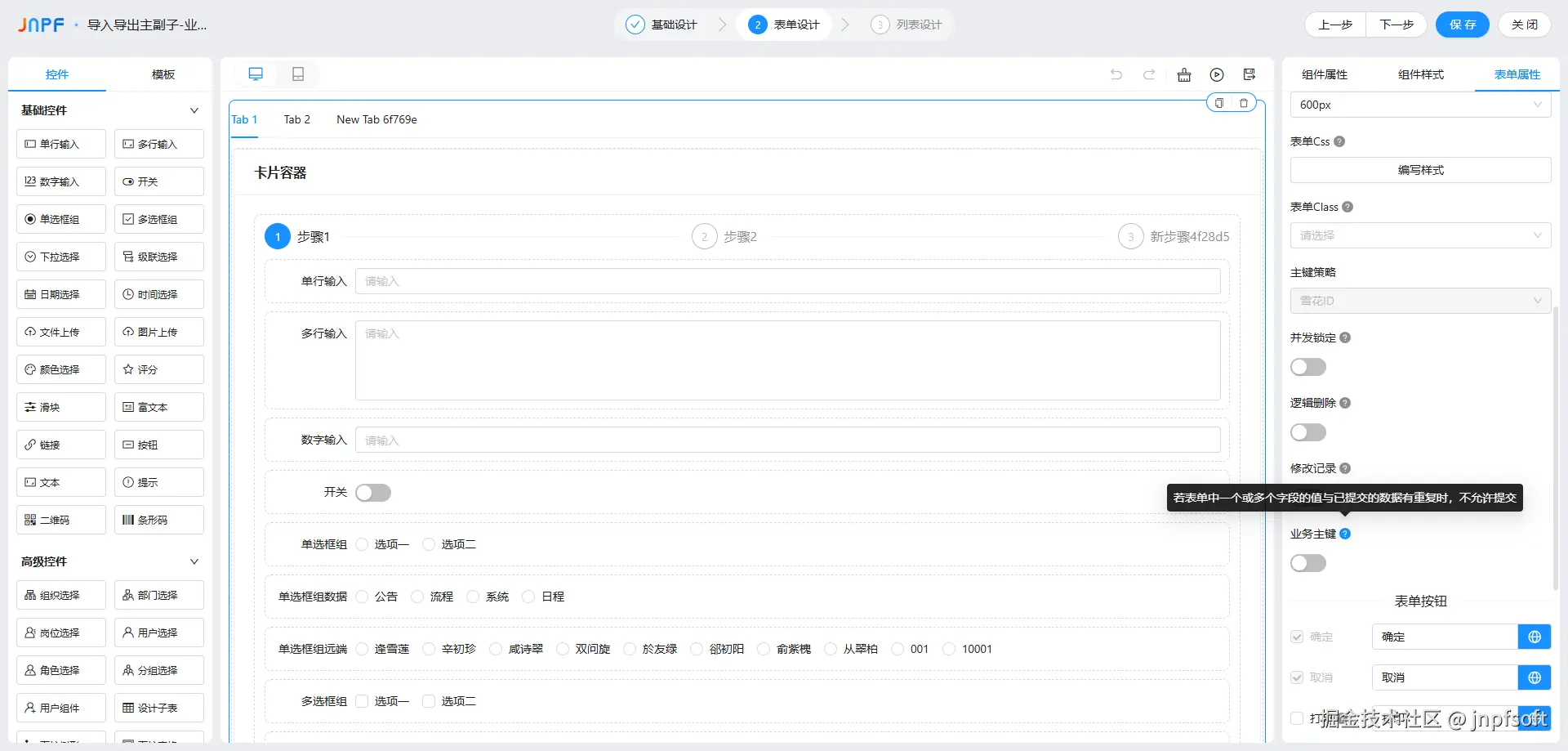
Task: Uncheck the 确定 button checkbox
Action: 1297,637
